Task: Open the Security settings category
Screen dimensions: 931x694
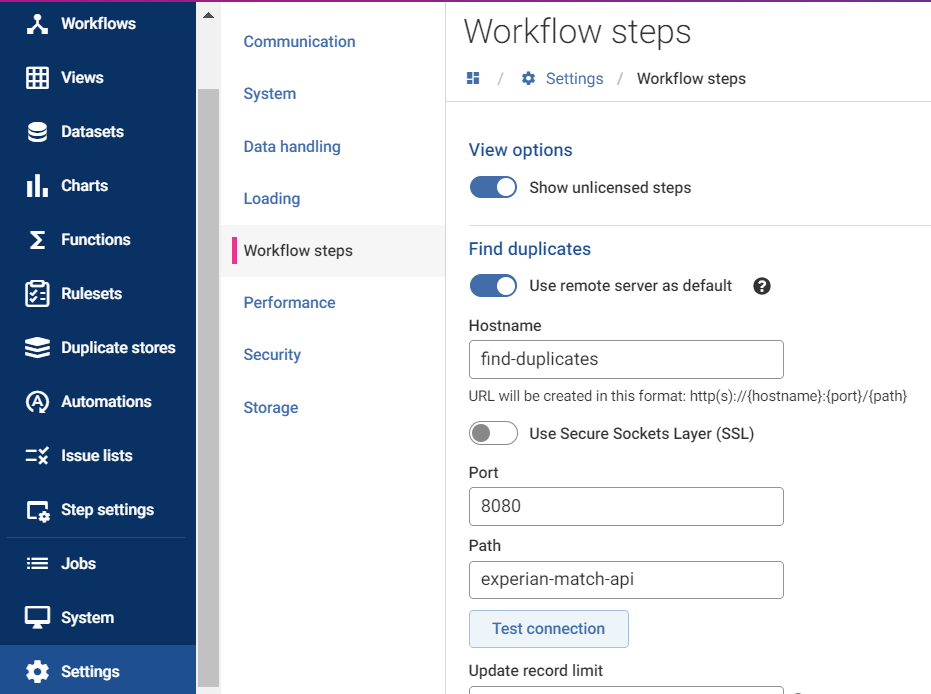Action: 272,354
